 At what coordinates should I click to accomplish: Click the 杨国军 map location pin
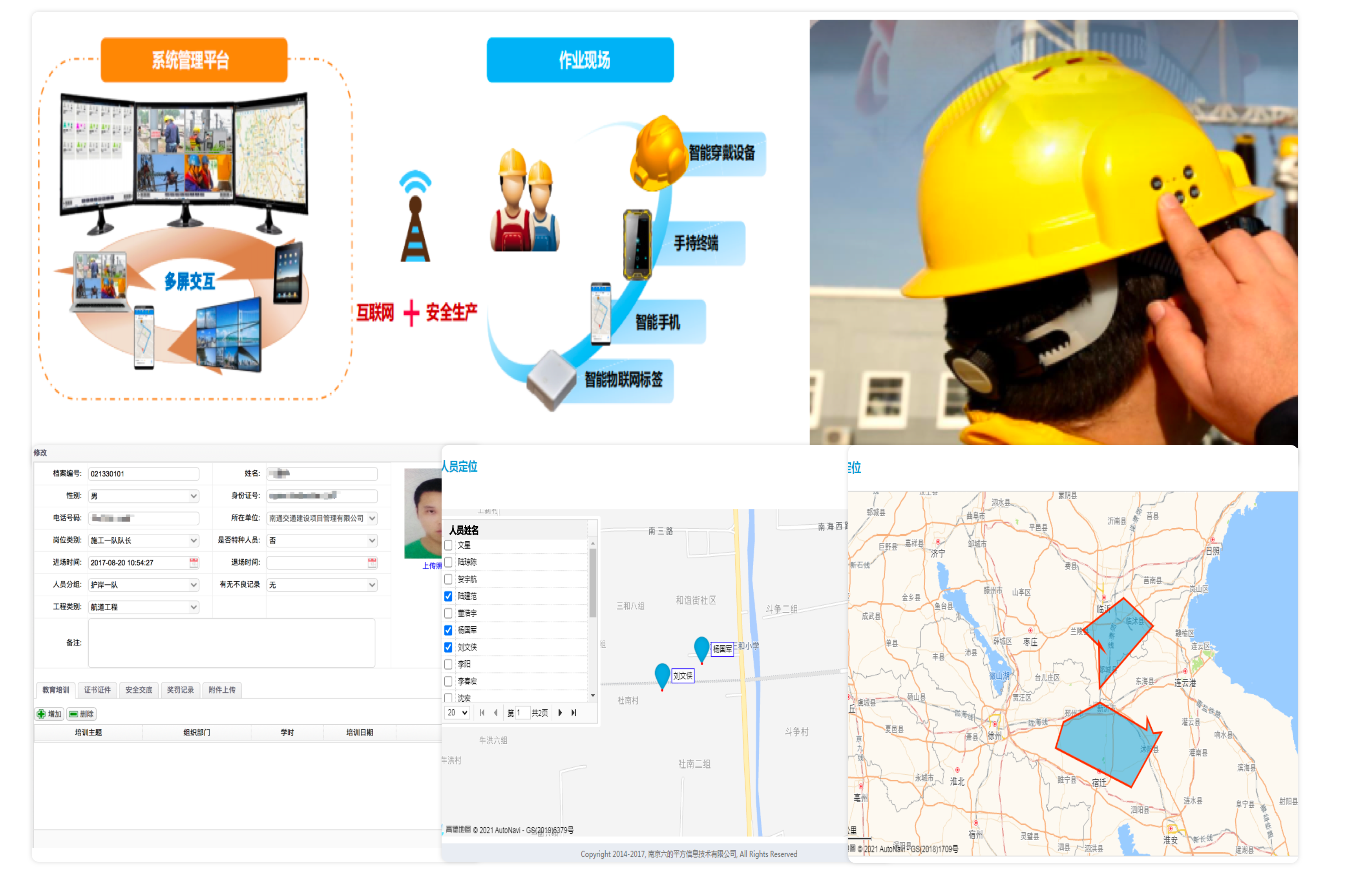click(701, 649)
